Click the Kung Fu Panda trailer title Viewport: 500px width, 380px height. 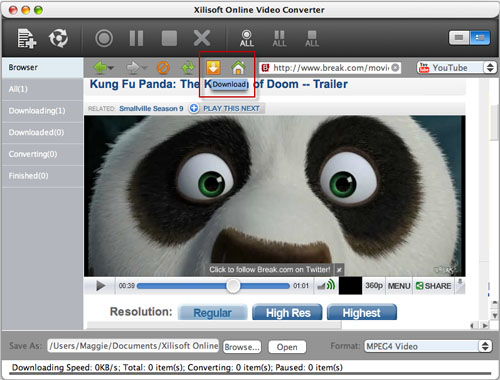[219, 84]
